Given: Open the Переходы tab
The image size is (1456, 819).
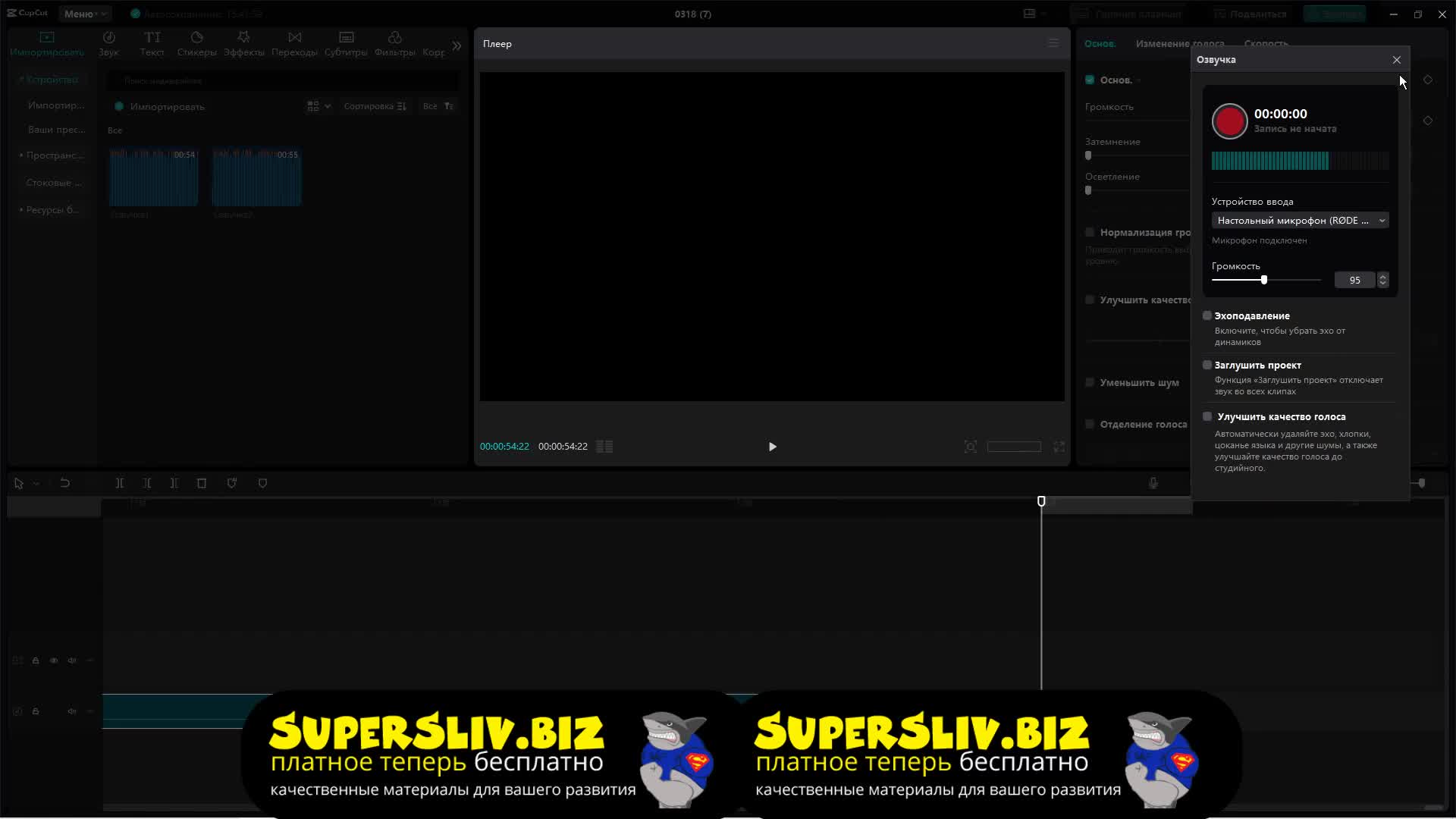Looking at the screenshot, I should (294, 44).
